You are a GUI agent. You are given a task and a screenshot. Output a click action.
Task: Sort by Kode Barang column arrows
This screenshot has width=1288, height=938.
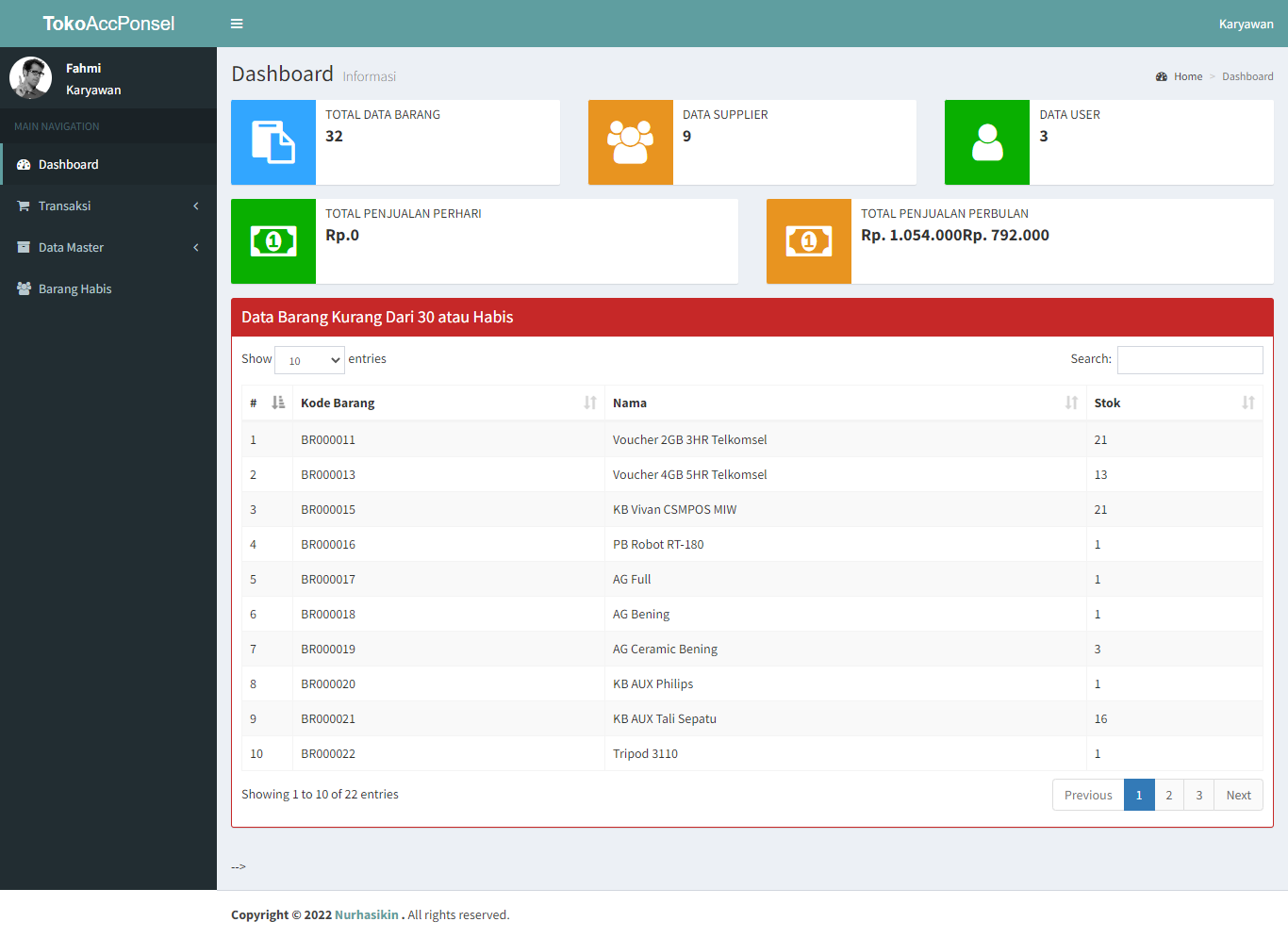click(590, 403)
